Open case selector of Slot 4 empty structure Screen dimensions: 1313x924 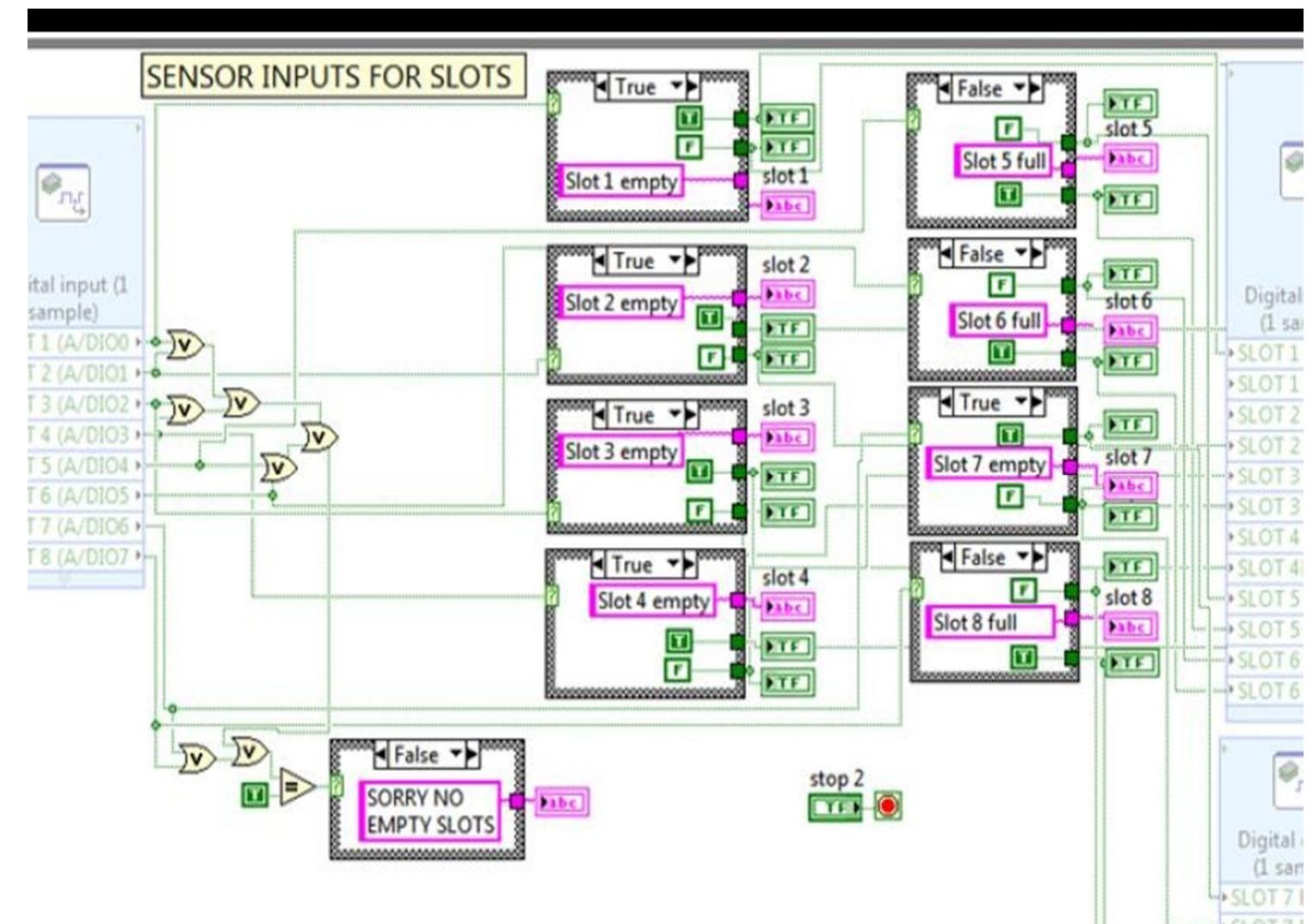click(x=644, y=565)
